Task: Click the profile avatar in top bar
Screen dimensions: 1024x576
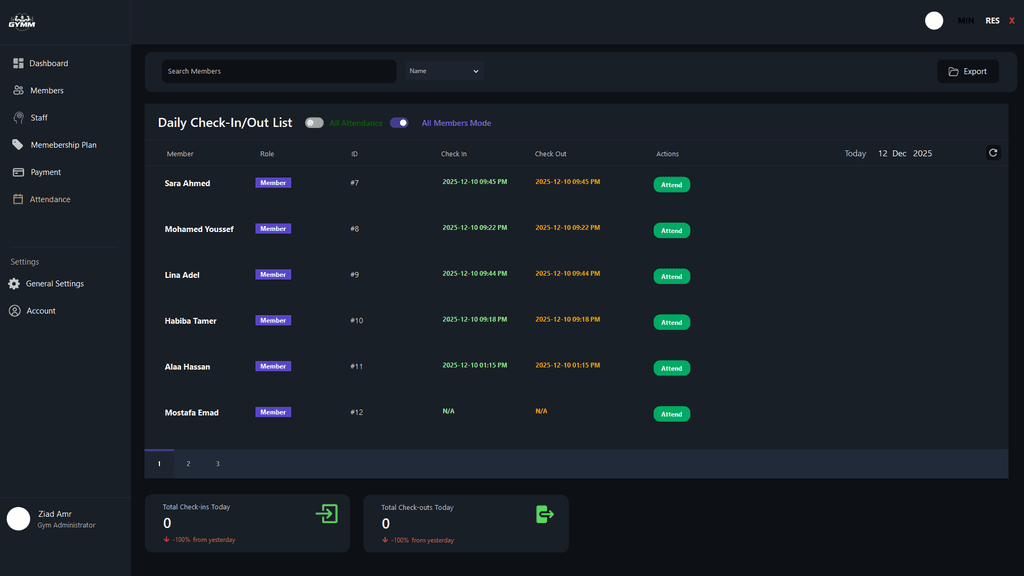Action: click(934, 21)
